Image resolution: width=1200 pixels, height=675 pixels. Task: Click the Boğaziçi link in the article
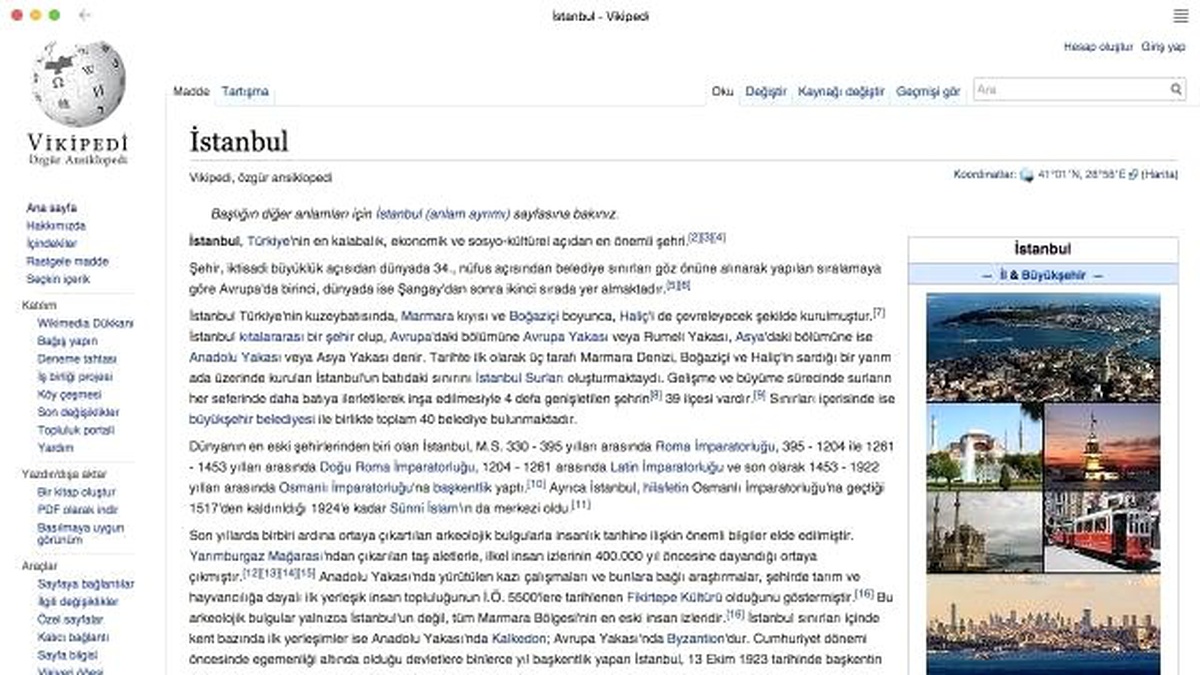pyautogui.click(x=533, y=317)
